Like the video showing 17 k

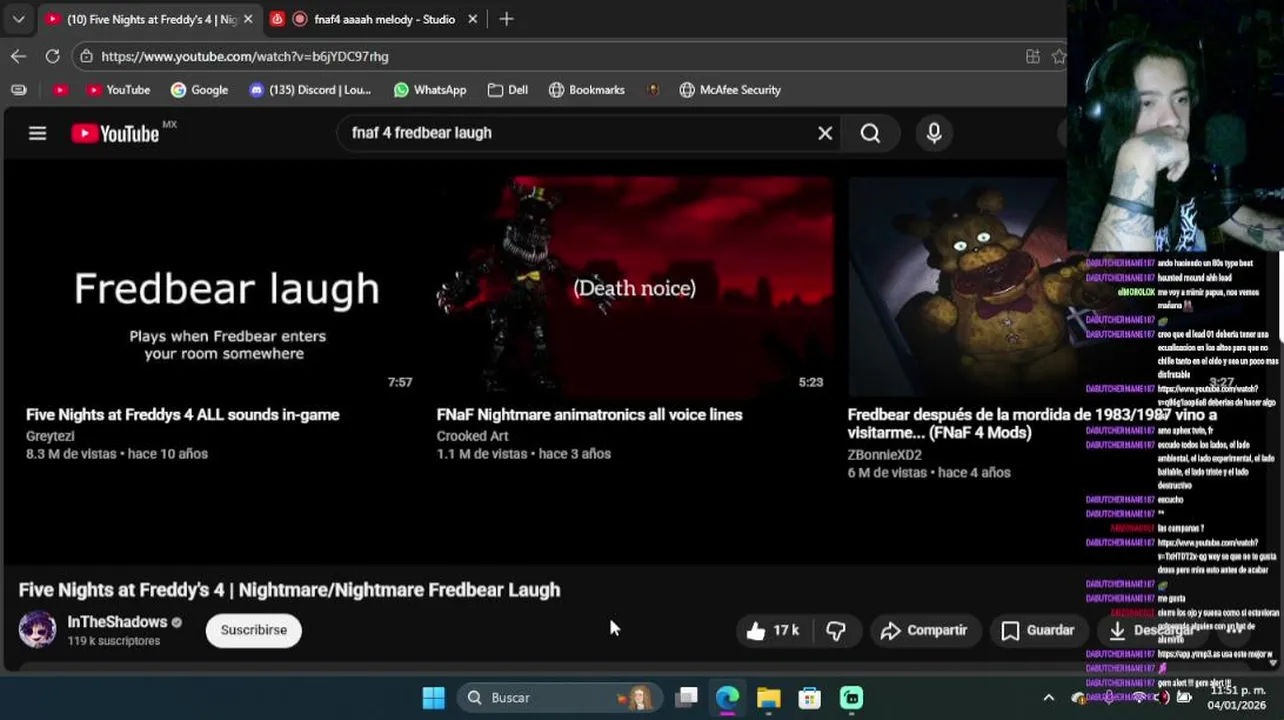pyautogui.click(x=773, y=630)
